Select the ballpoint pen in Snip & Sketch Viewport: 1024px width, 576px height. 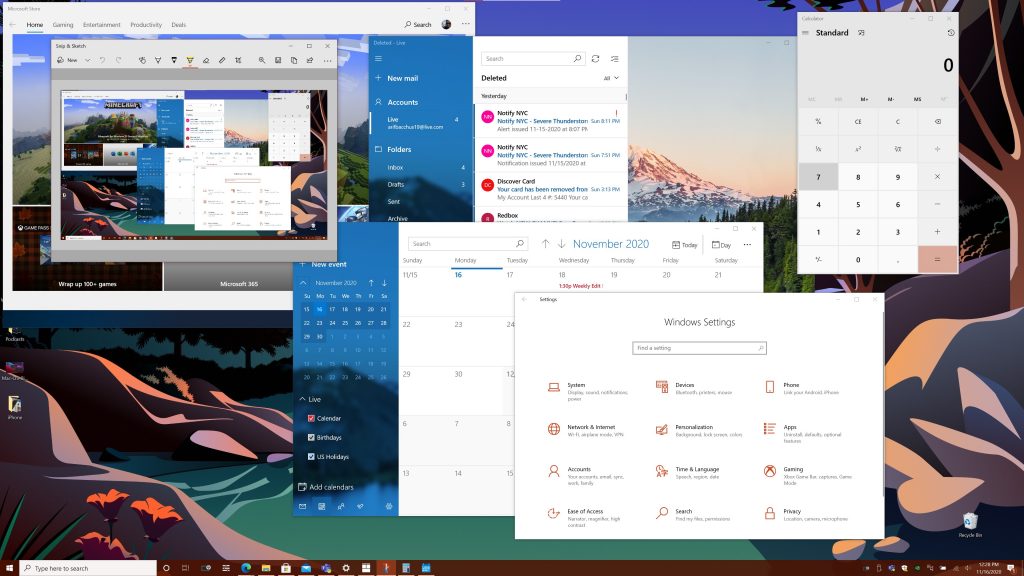point(158,60)
